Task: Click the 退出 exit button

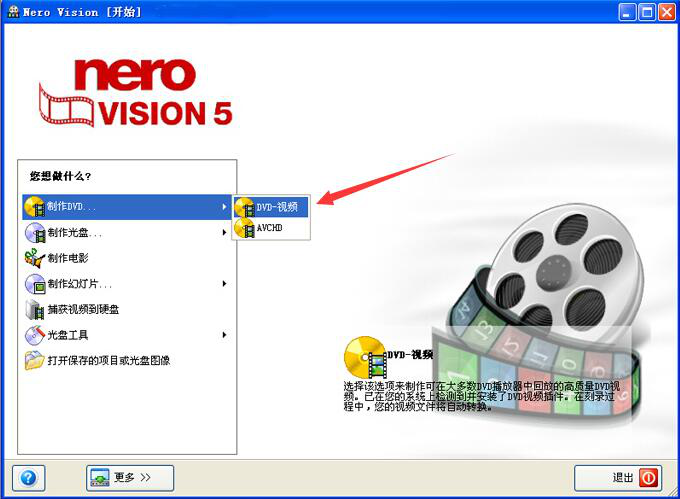Action: coord(618,478)
